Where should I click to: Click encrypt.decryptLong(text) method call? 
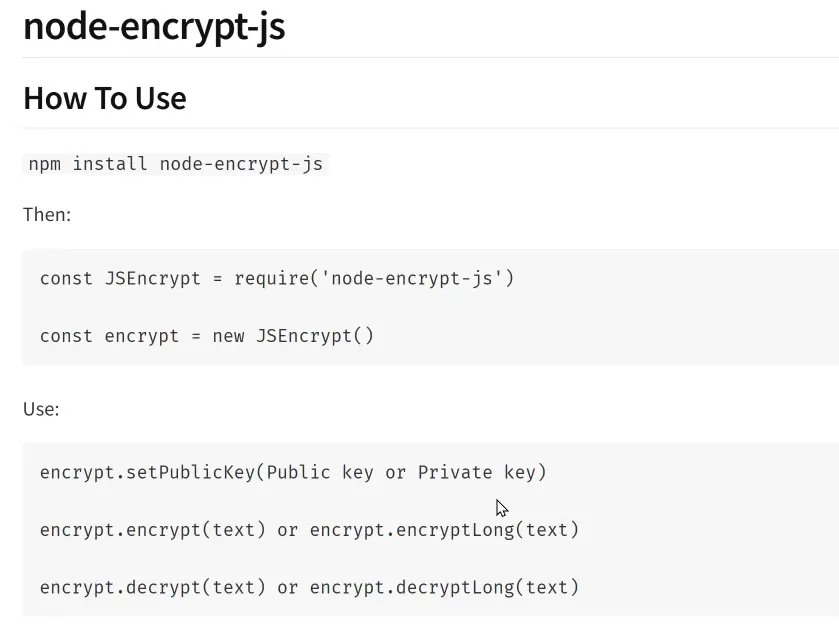coord(444,587)
